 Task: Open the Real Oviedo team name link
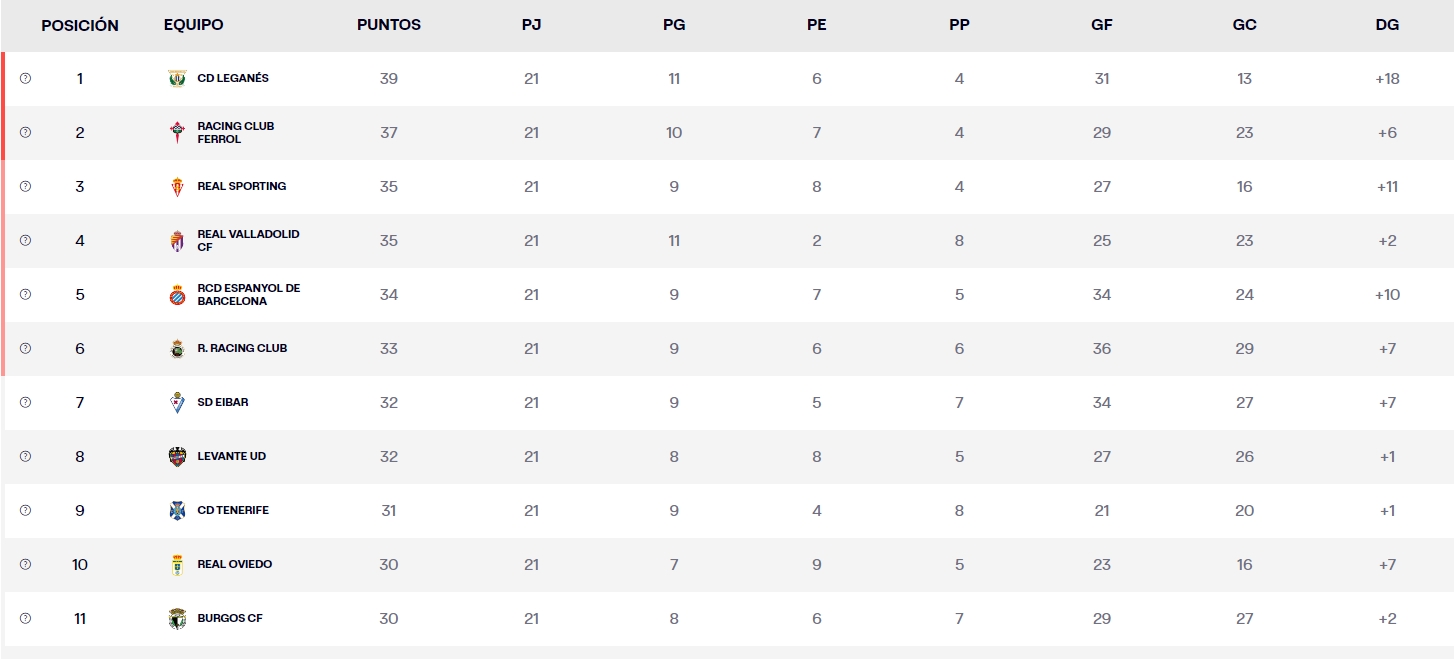235,564
